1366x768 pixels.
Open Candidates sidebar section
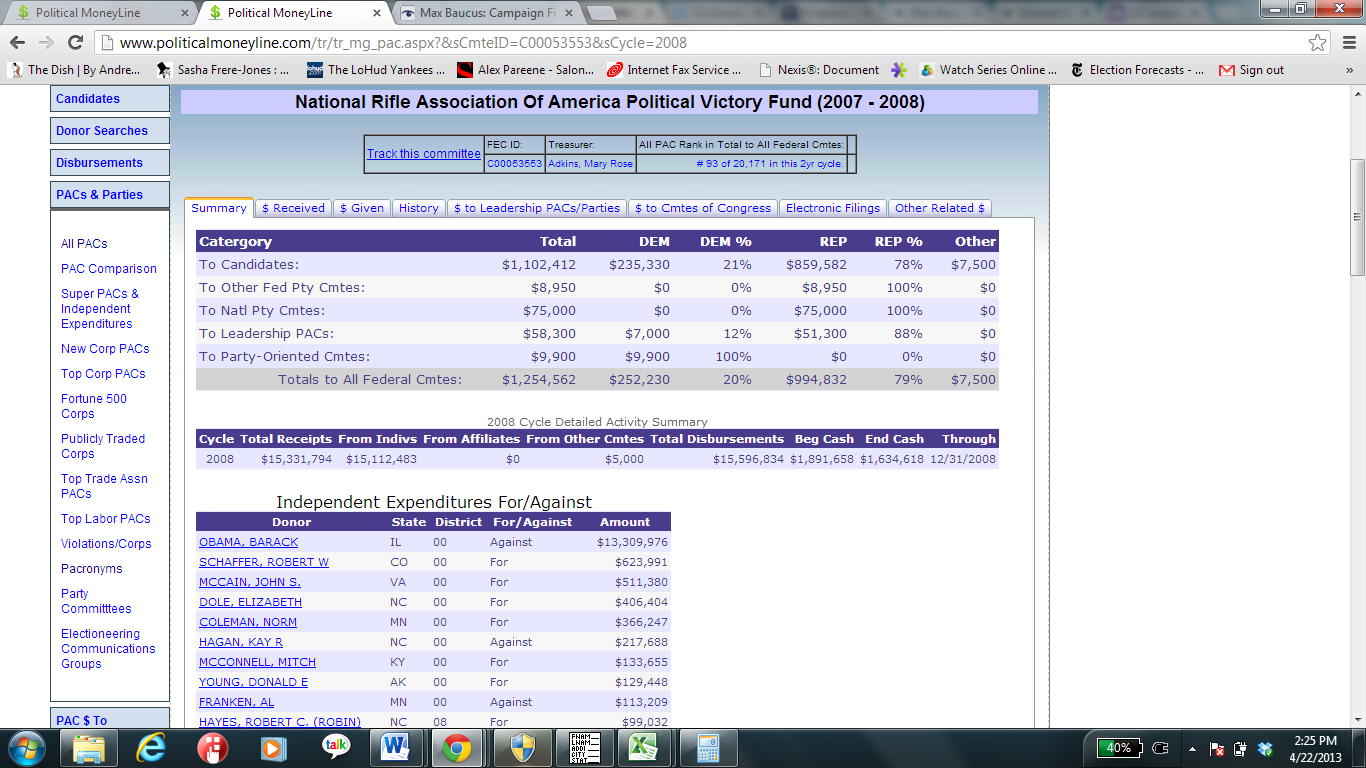[x=110, y=99]
